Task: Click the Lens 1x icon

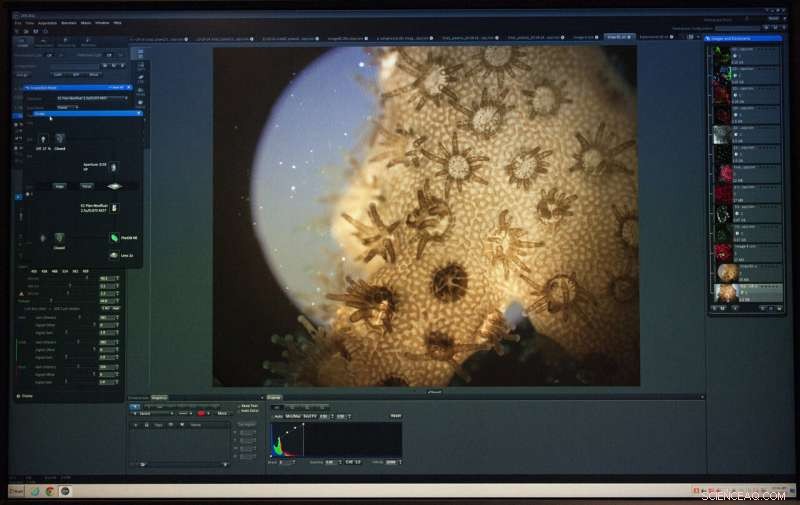Action: tap(114, 256)
